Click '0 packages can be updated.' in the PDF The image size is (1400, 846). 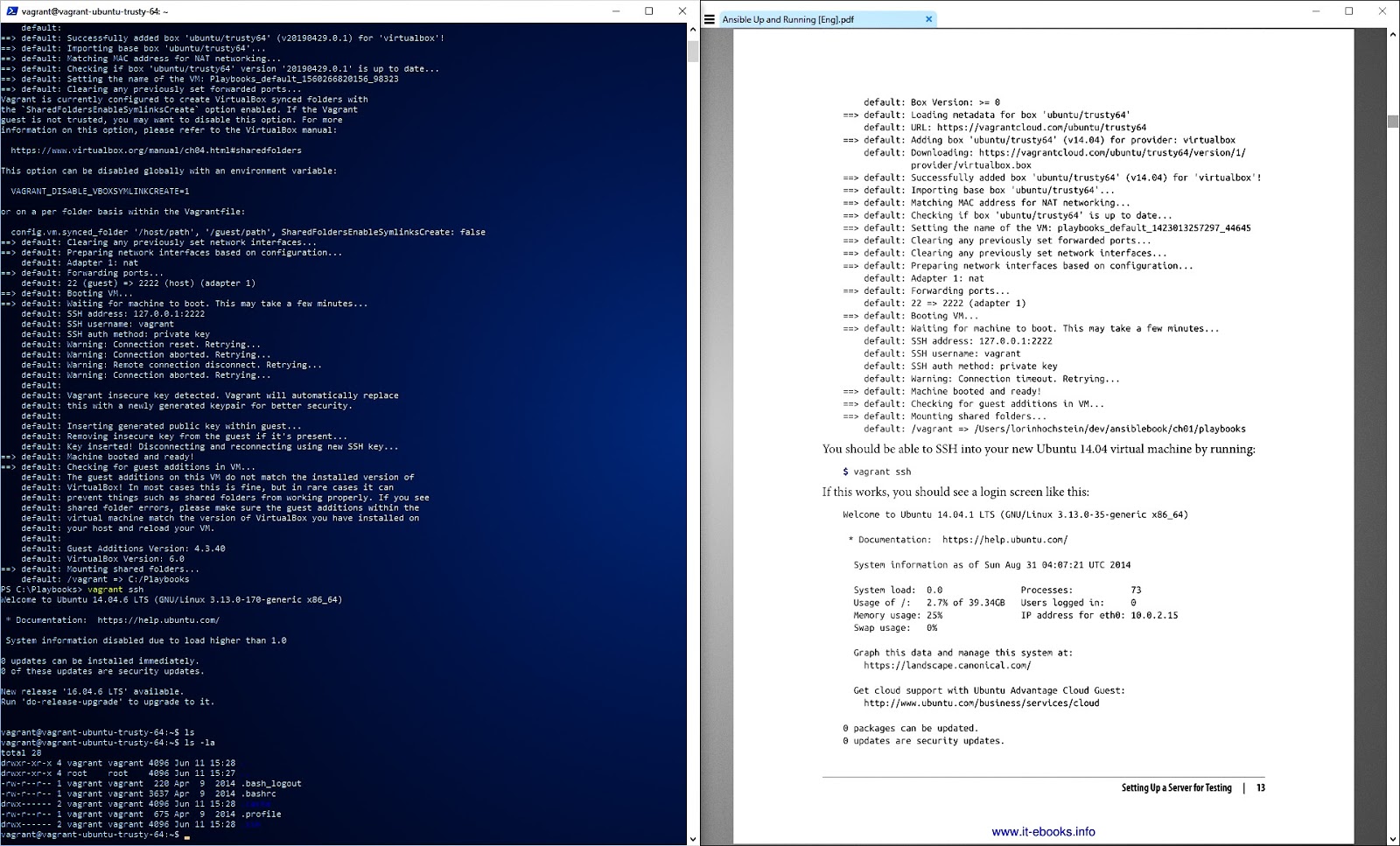[x=910, y=728]
